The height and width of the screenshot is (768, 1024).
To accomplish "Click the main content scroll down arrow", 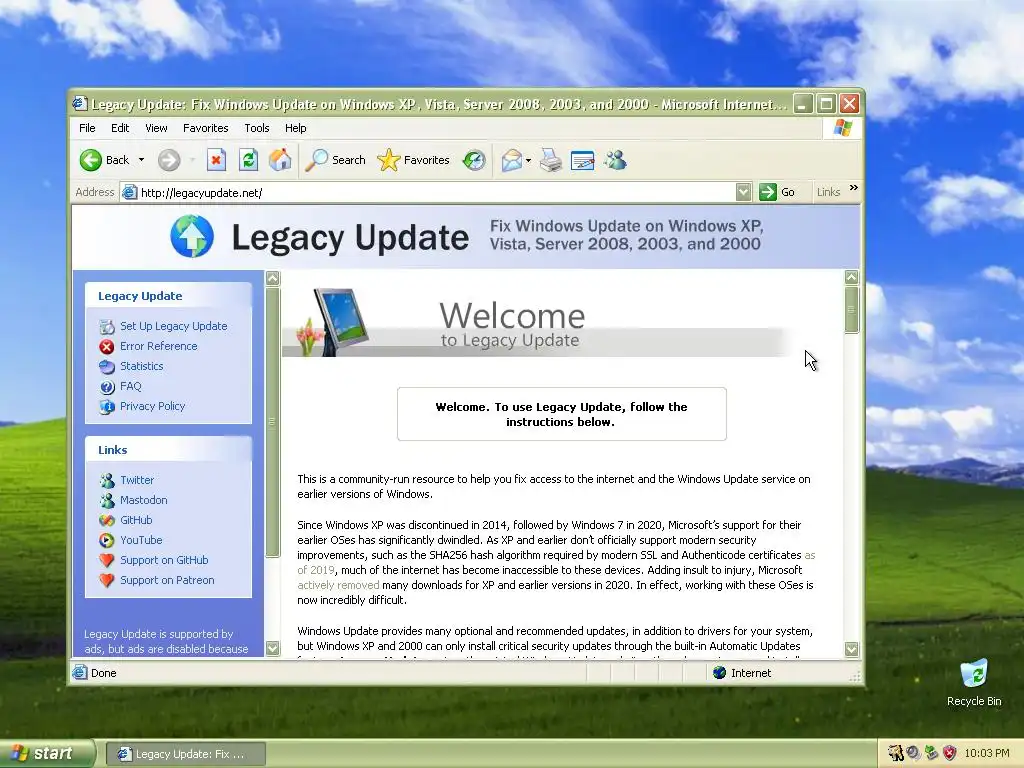I will [852, 649].
